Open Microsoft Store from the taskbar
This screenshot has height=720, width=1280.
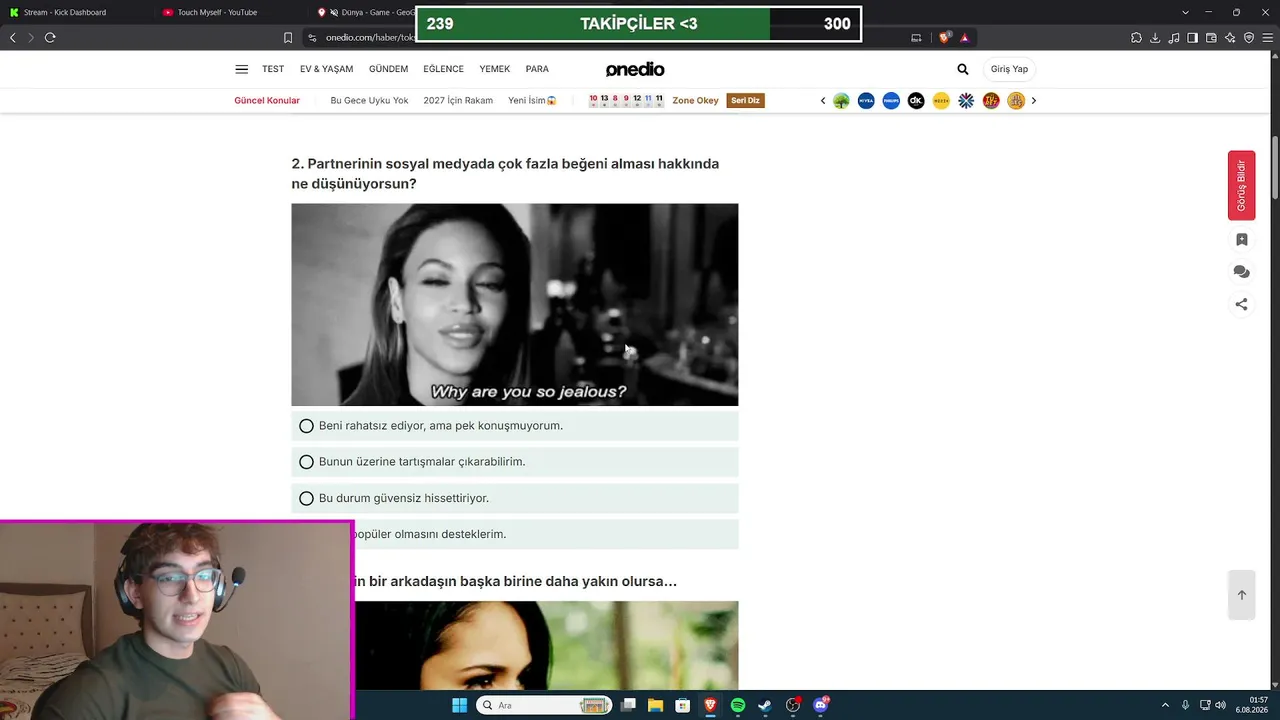683,705
